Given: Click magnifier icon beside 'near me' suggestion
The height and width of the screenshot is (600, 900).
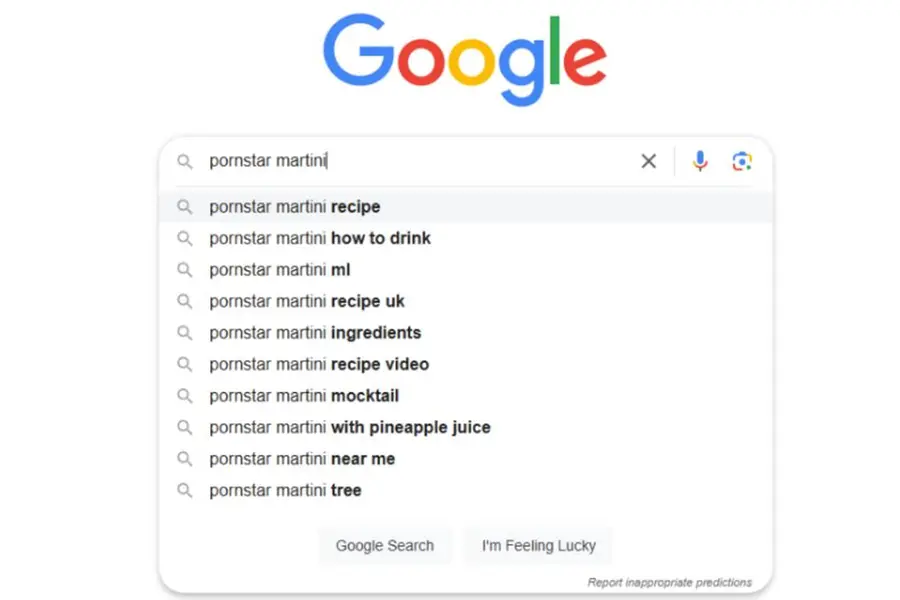Looking at the screenshot, I should (x=184, y=459).
